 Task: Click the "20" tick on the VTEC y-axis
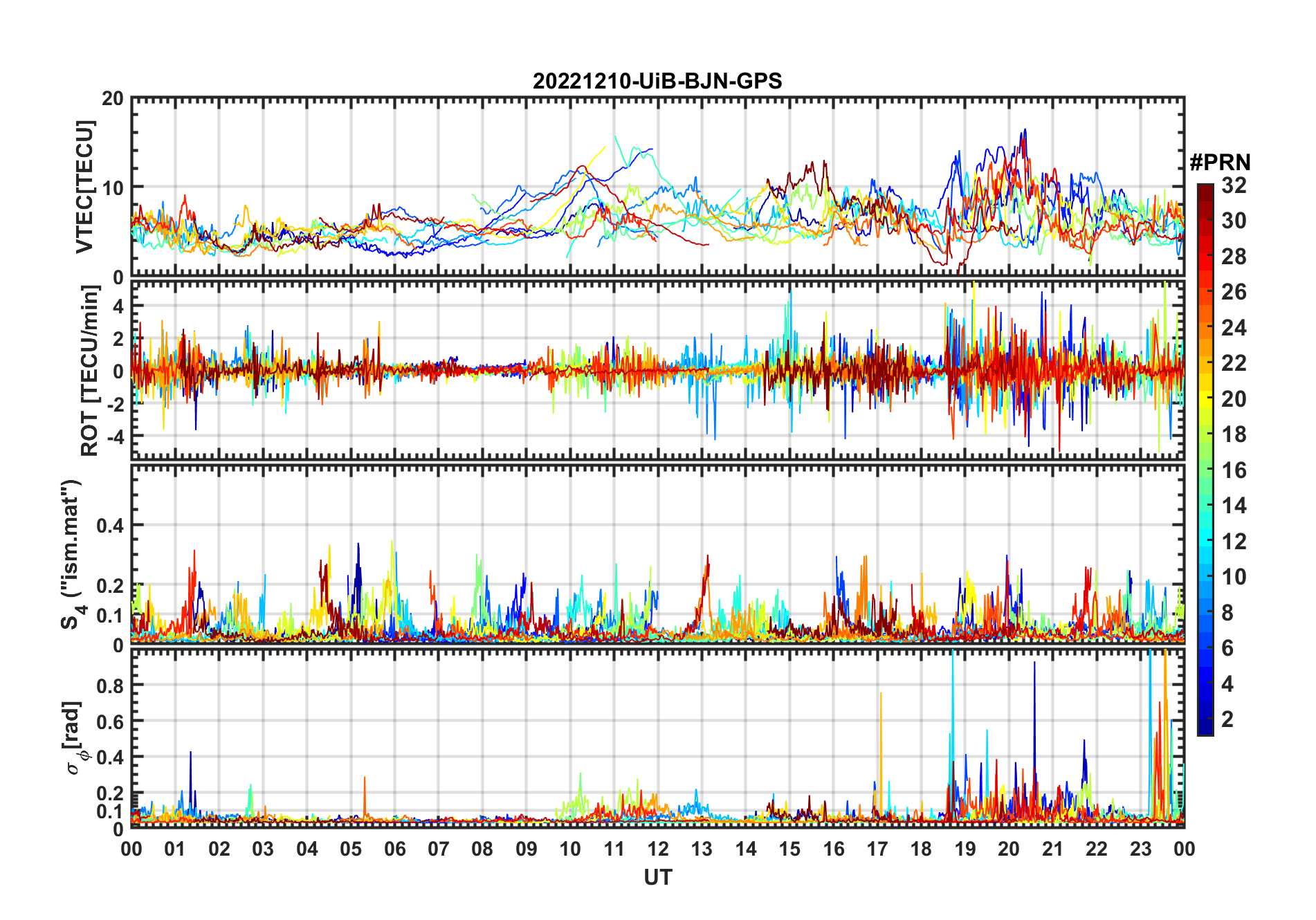point(113,99)
